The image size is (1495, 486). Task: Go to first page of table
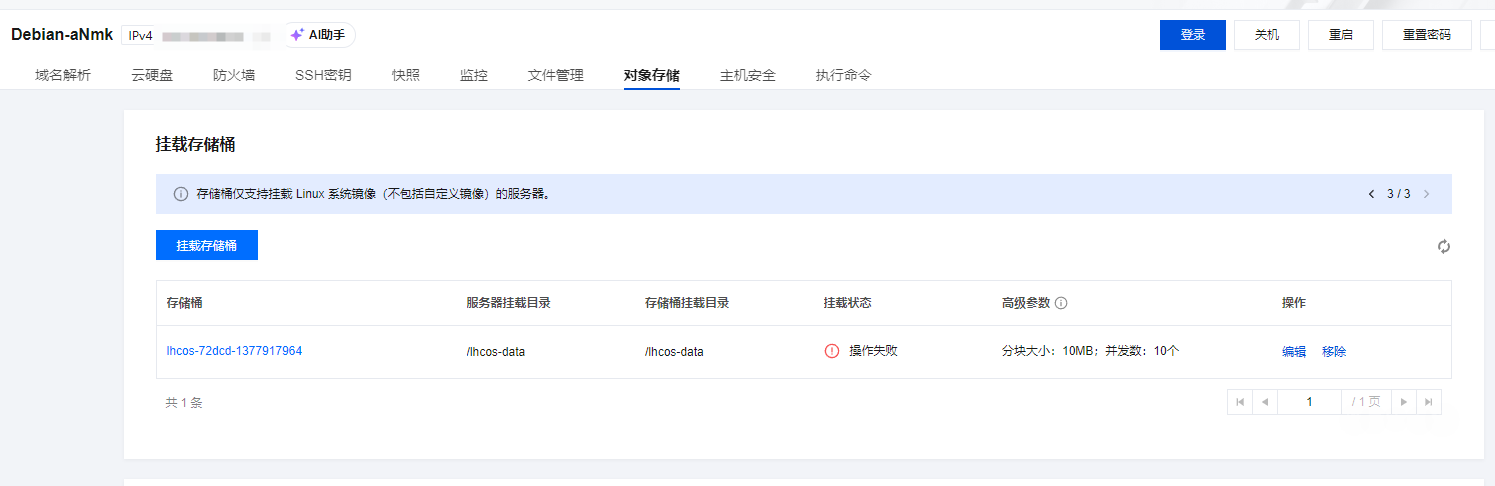pyautogui.click(x=1240, y=402)
